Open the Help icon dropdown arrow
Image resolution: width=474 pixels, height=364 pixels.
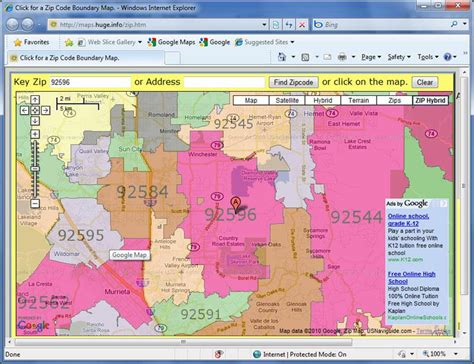click(454, 57)
